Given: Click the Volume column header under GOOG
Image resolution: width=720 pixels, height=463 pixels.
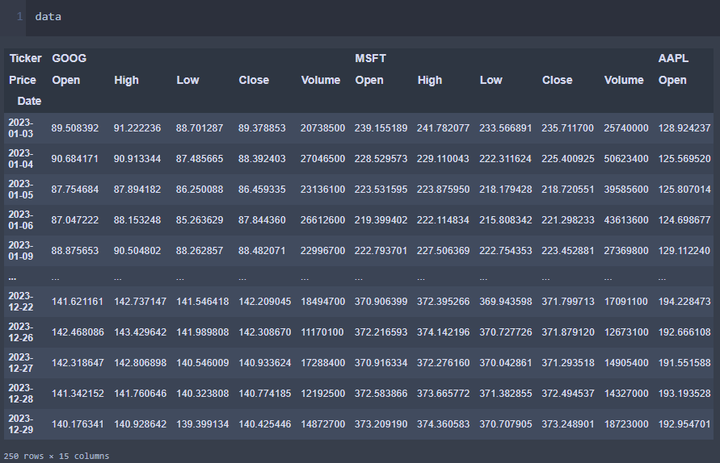Looking at the screenshot, I should [321, 80].
